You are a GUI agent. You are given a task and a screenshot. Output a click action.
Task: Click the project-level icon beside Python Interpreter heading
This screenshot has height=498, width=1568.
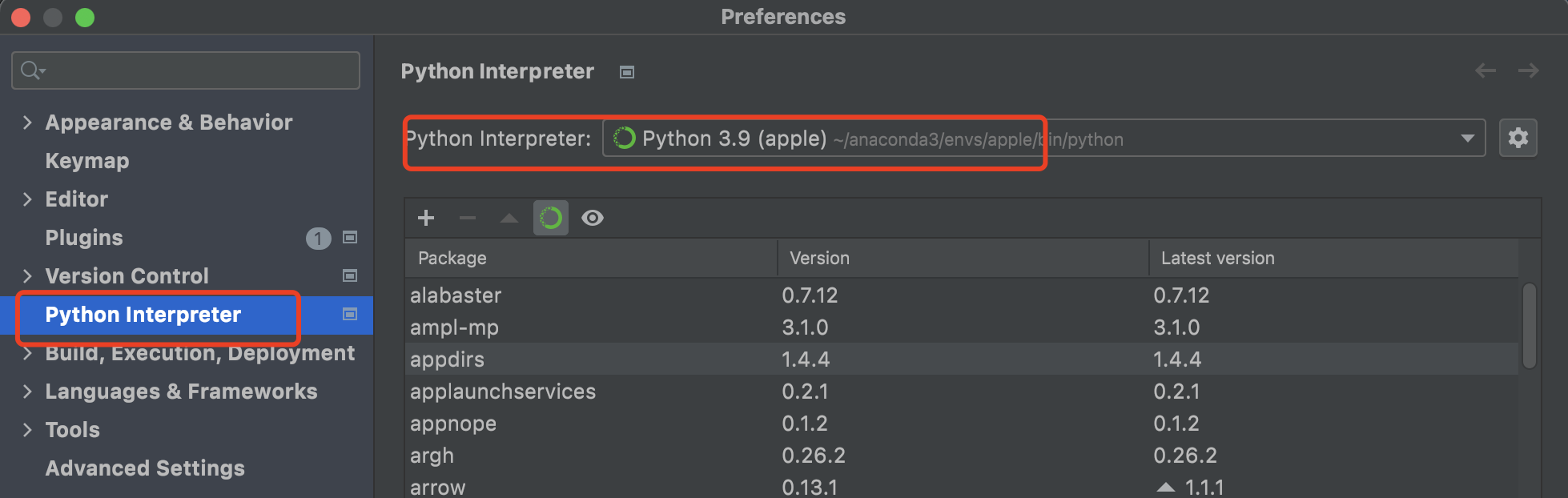[627, 72]
